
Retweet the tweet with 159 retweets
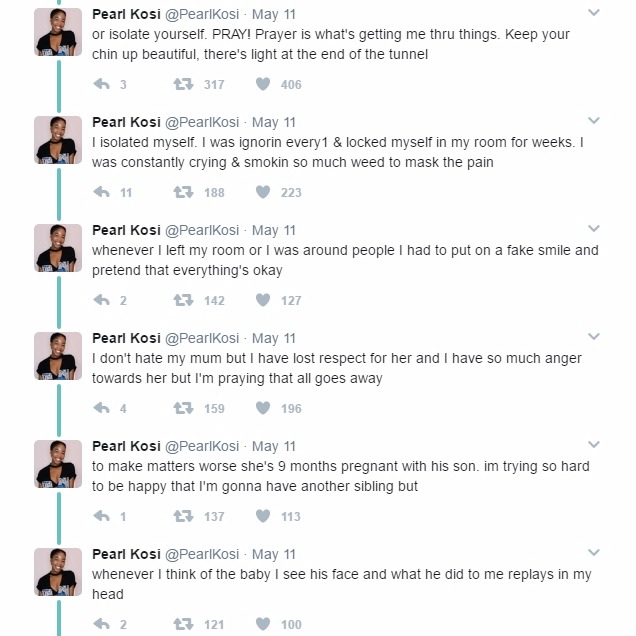183,408
